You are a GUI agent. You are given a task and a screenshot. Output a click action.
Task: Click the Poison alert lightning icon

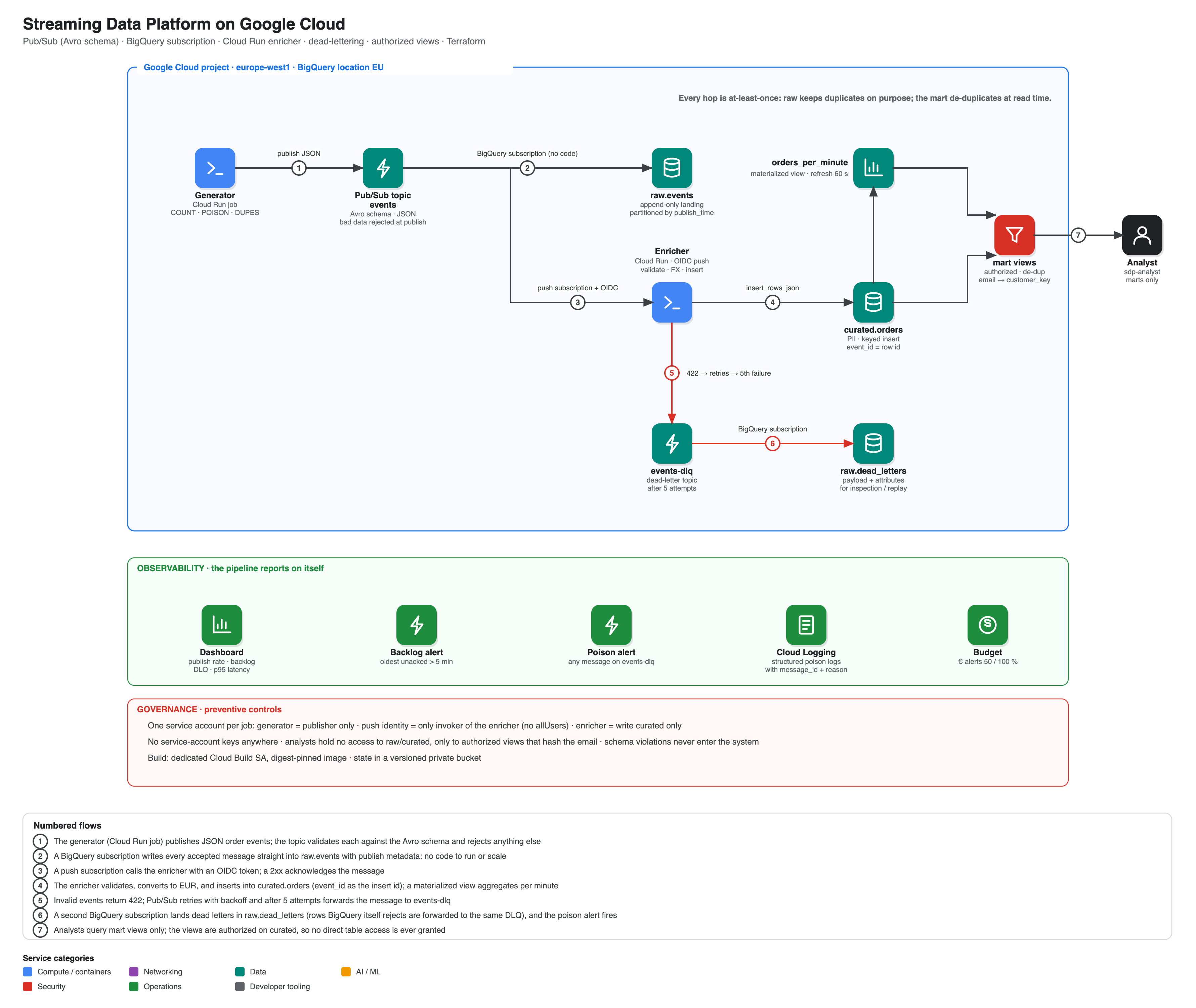(x=611, y=625)
